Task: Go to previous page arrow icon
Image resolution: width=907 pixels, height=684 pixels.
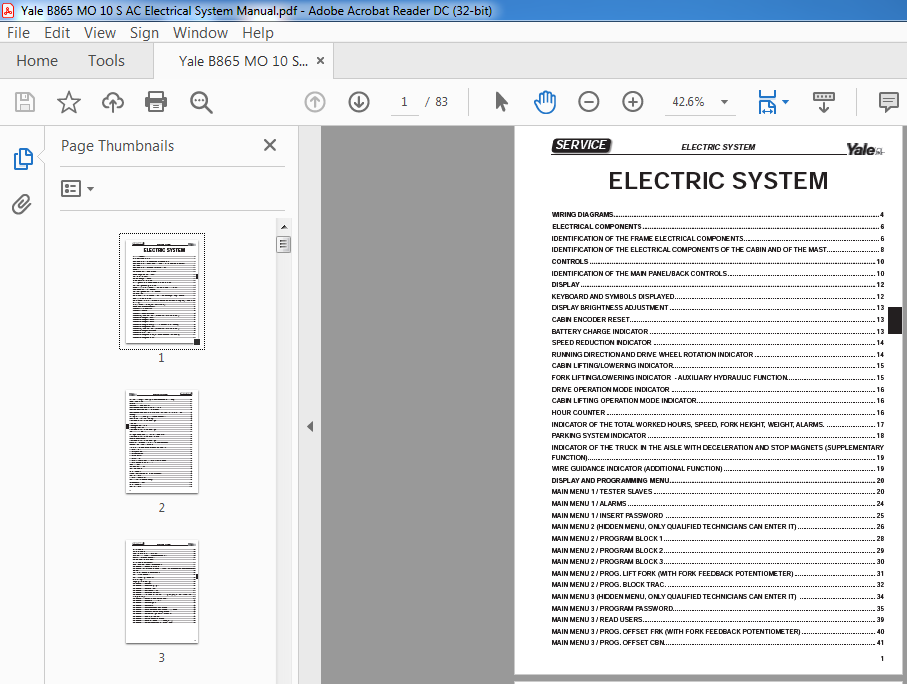Action: coord(315,102)
